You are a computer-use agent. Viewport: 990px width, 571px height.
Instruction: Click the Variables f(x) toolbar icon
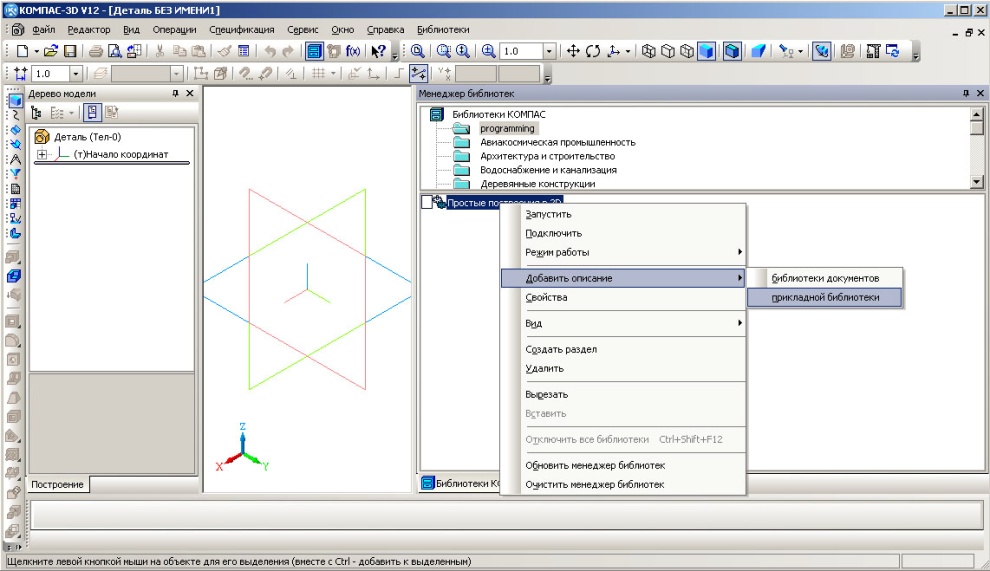(353, 51)
